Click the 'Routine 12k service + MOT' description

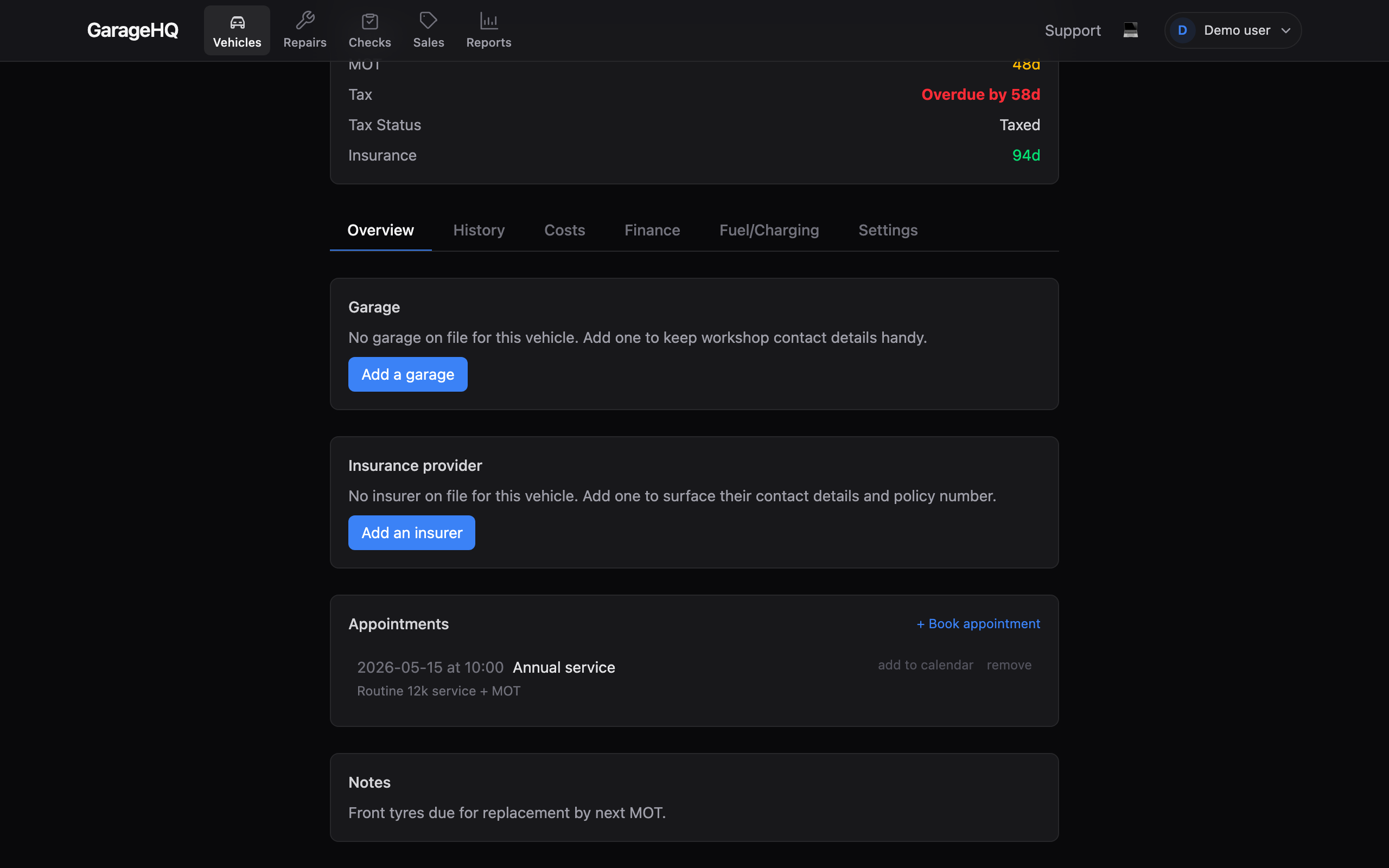click(x=438, y=691)
